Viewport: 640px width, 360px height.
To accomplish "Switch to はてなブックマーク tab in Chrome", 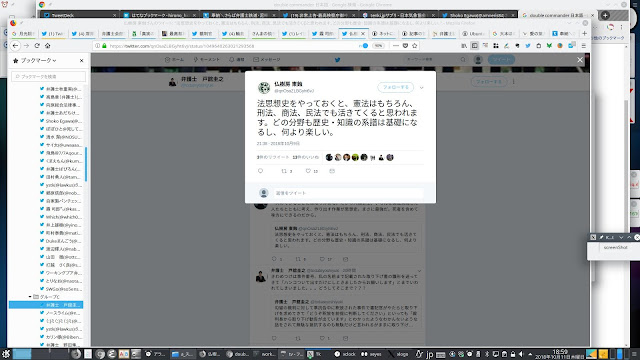I will 159,15.
